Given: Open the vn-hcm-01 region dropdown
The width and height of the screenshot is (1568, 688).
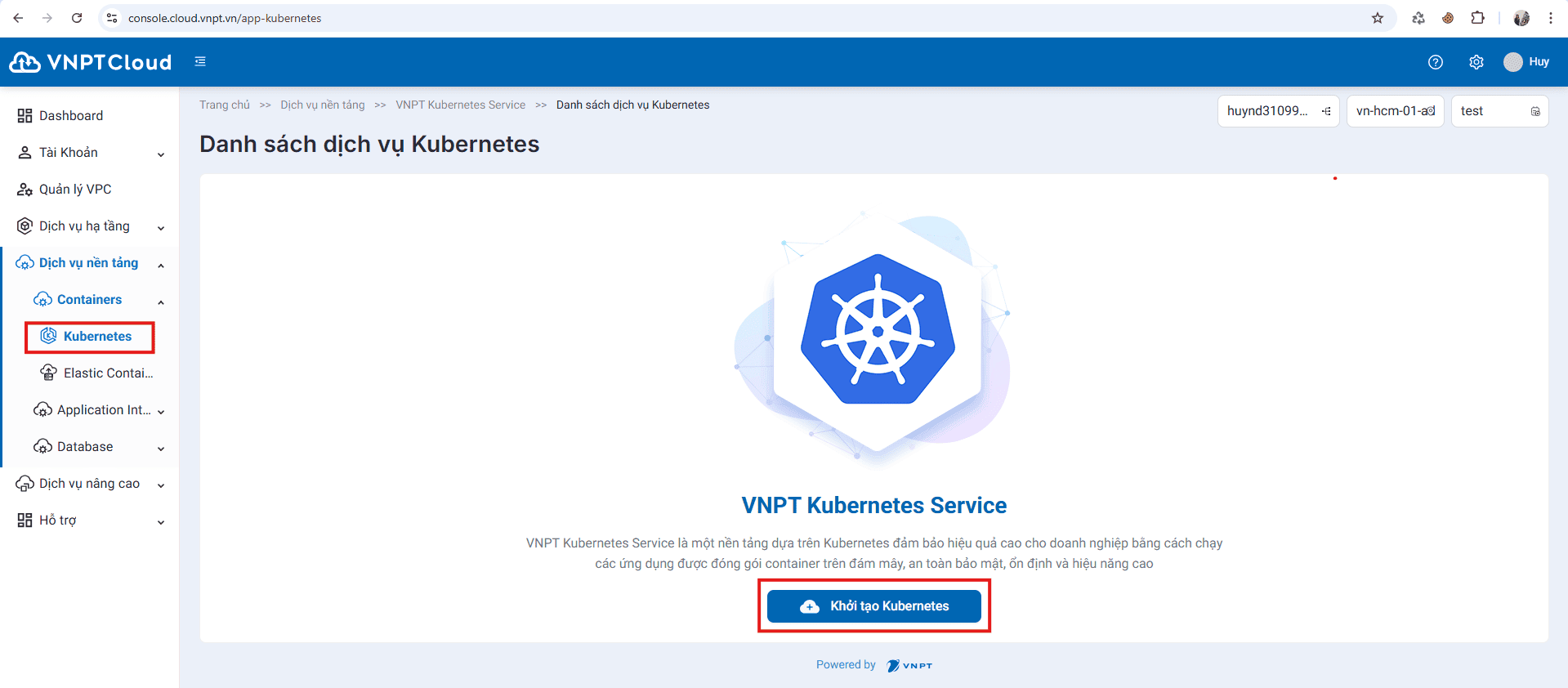Looking at the screenshot, I should 1395,111.
